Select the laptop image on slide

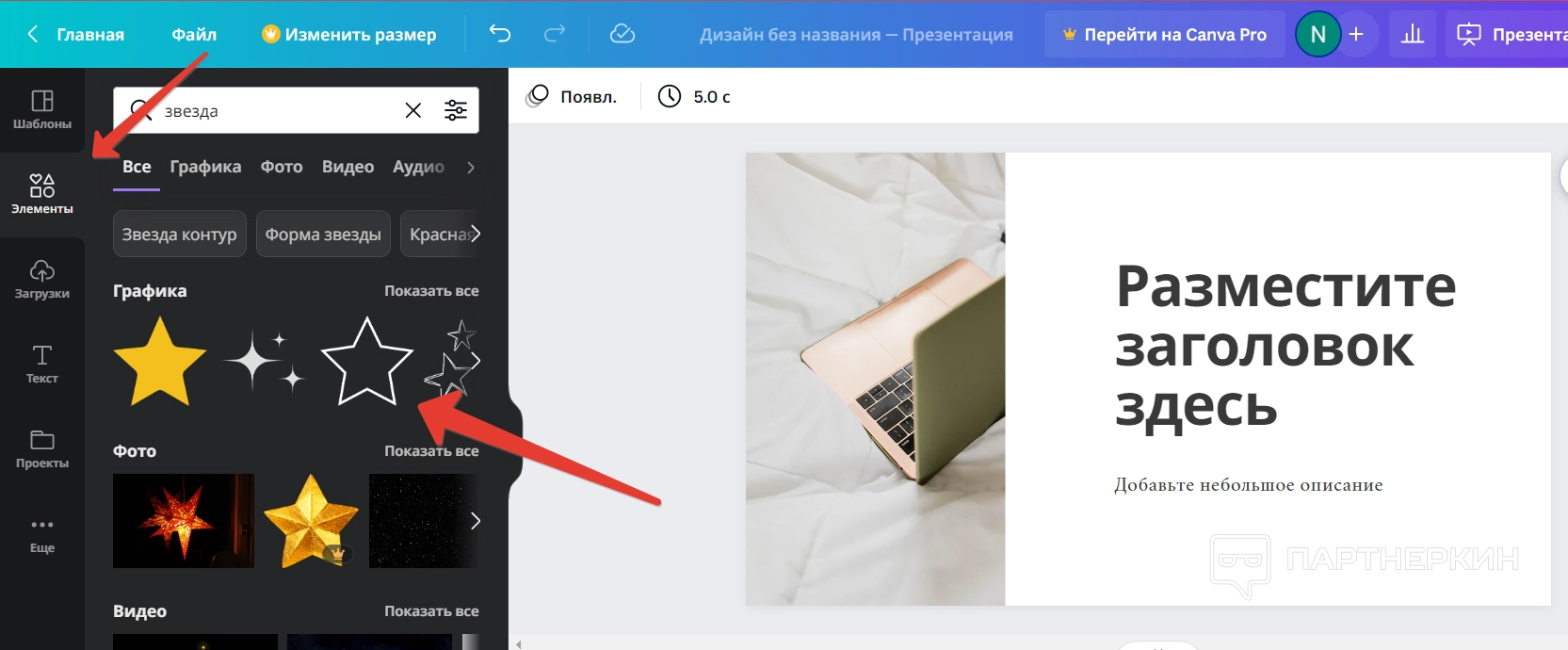[875, 379]
